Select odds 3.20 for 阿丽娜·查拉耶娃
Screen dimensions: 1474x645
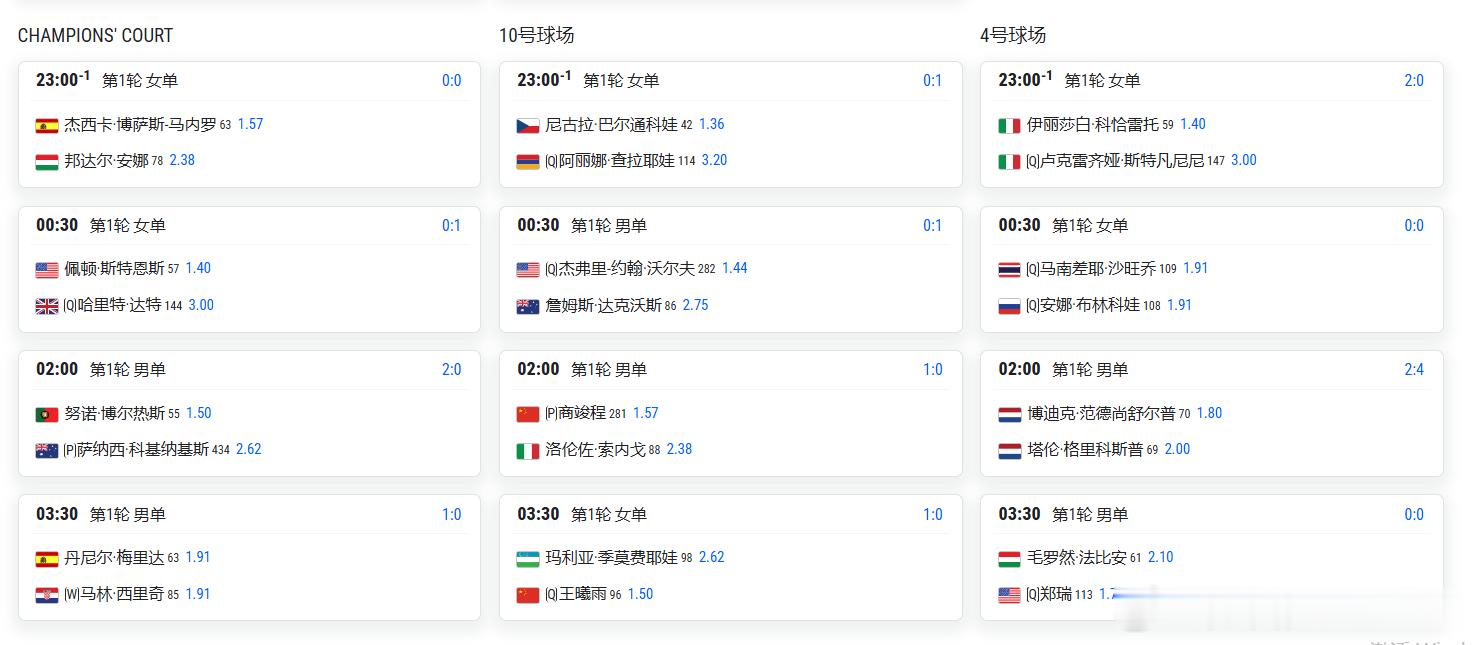point(714,160)
